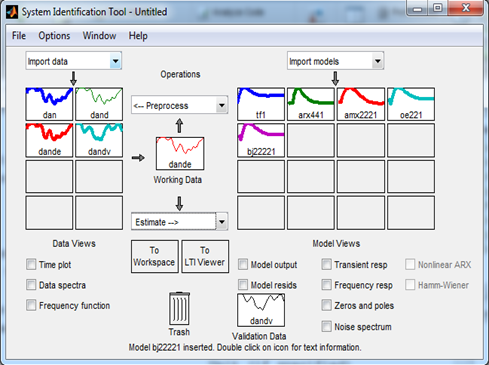Click the amx2221 model icon
Screen dimensions: 489x365
[x=361, y=104]
